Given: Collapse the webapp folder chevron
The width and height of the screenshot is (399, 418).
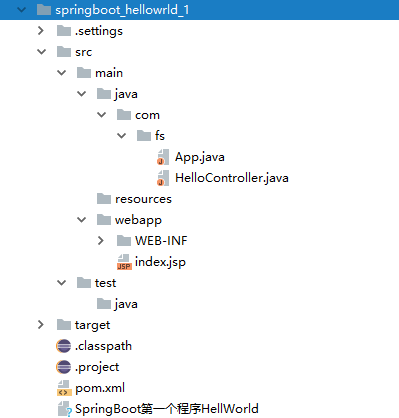Looking at the screenshot, I should 82,220.
